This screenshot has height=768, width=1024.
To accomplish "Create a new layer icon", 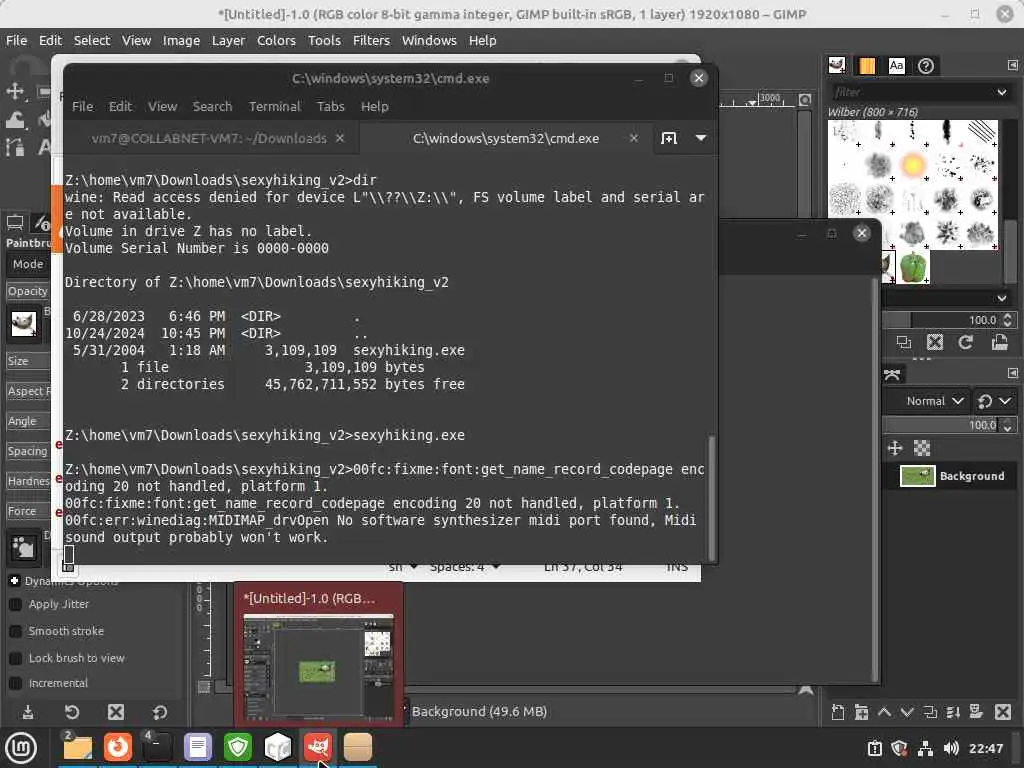I will pos(838,712).
